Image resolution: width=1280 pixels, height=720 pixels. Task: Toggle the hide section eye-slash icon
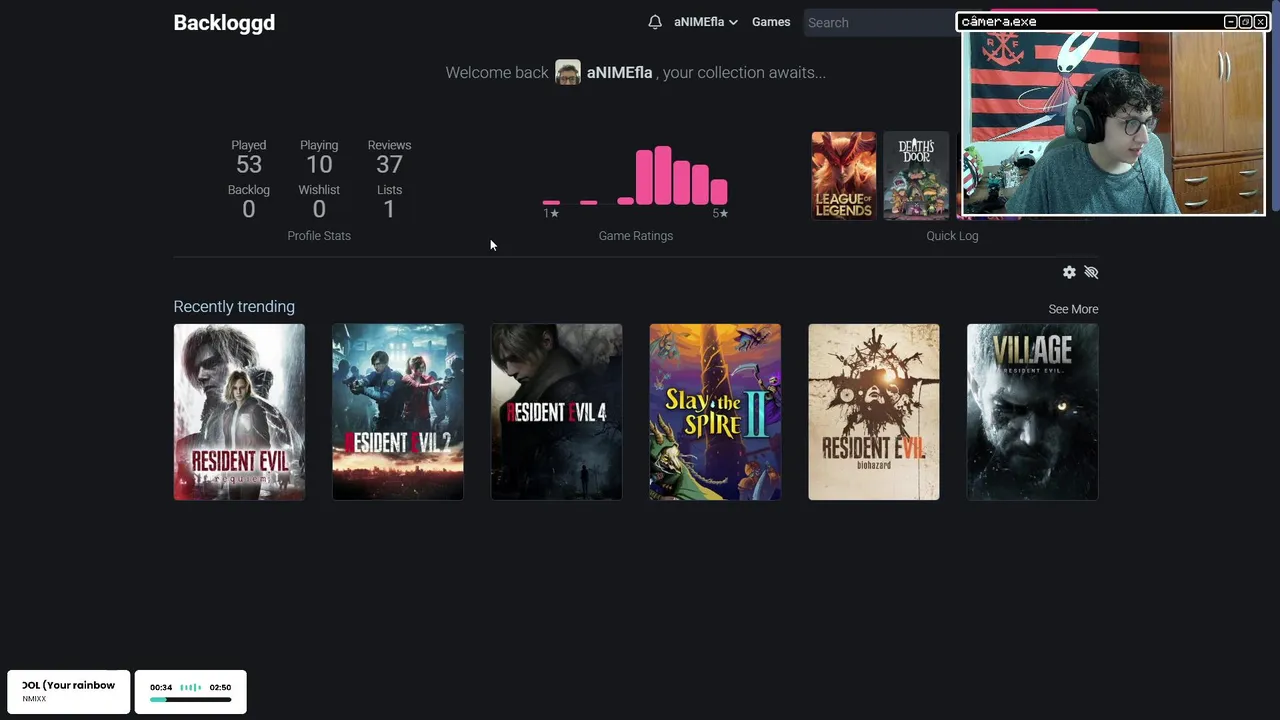(1091, 272)
